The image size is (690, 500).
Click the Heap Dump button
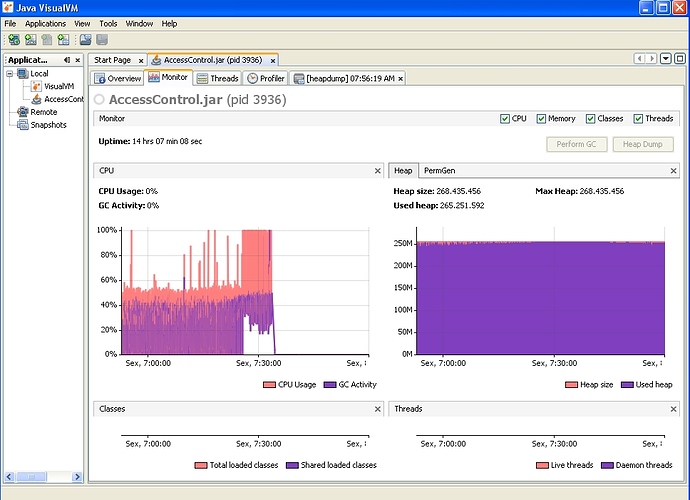[x=643, y=144]
